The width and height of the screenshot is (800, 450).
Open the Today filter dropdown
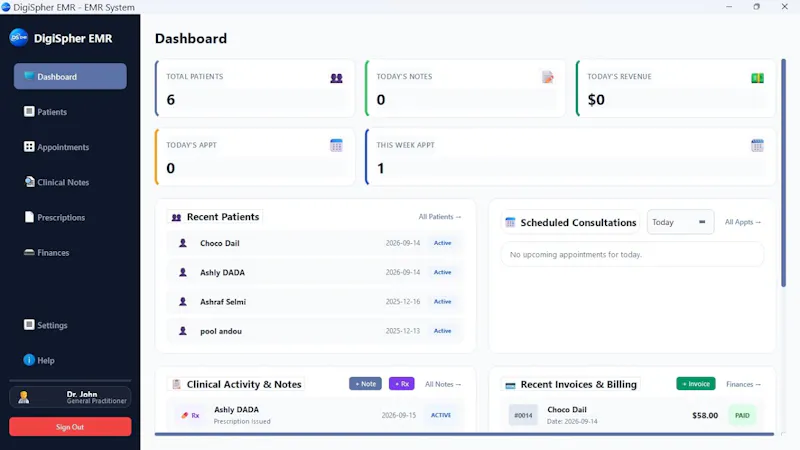[x=680, y=222]
